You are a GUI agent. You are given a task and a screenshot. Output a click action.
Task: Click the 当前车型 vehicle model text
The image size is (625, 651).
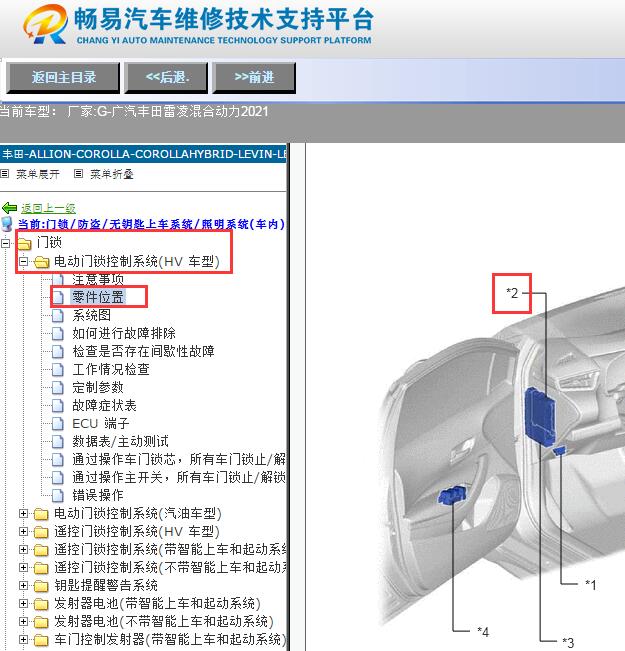click(134, 111)
